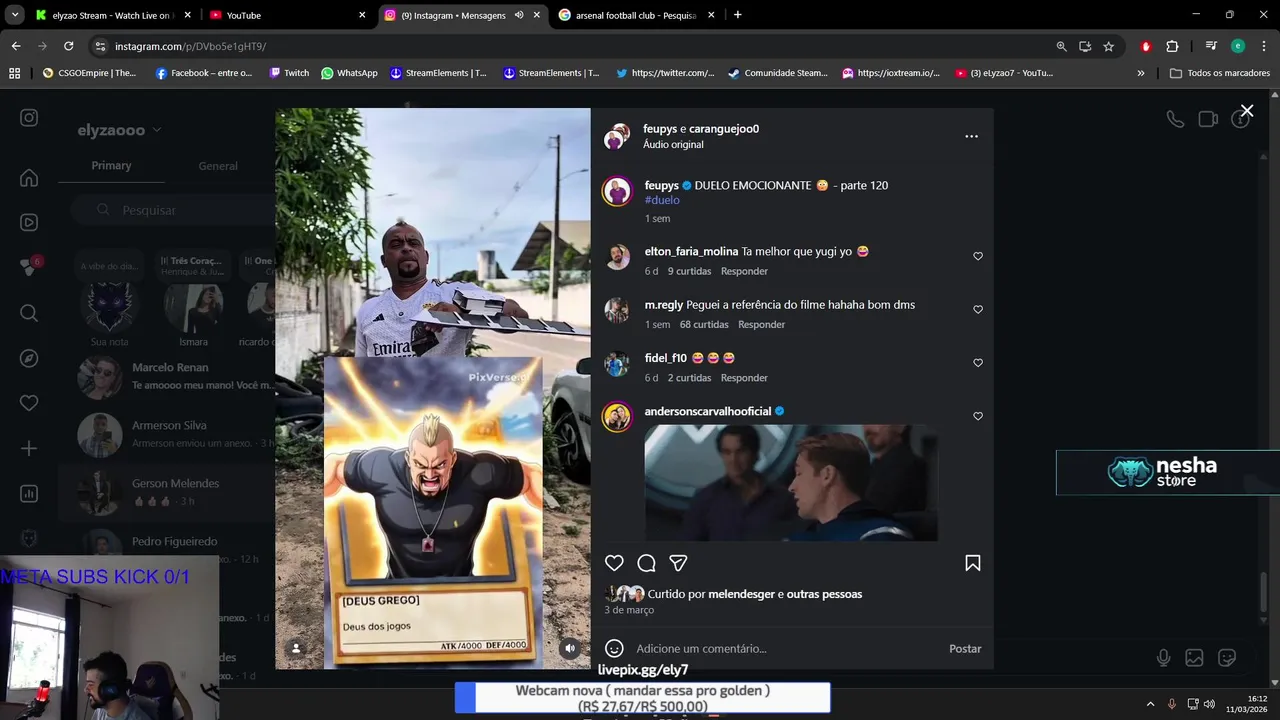Reply to elton_faria_molina's comment
Screen dimensions: 1280x720
coord(744,271)
